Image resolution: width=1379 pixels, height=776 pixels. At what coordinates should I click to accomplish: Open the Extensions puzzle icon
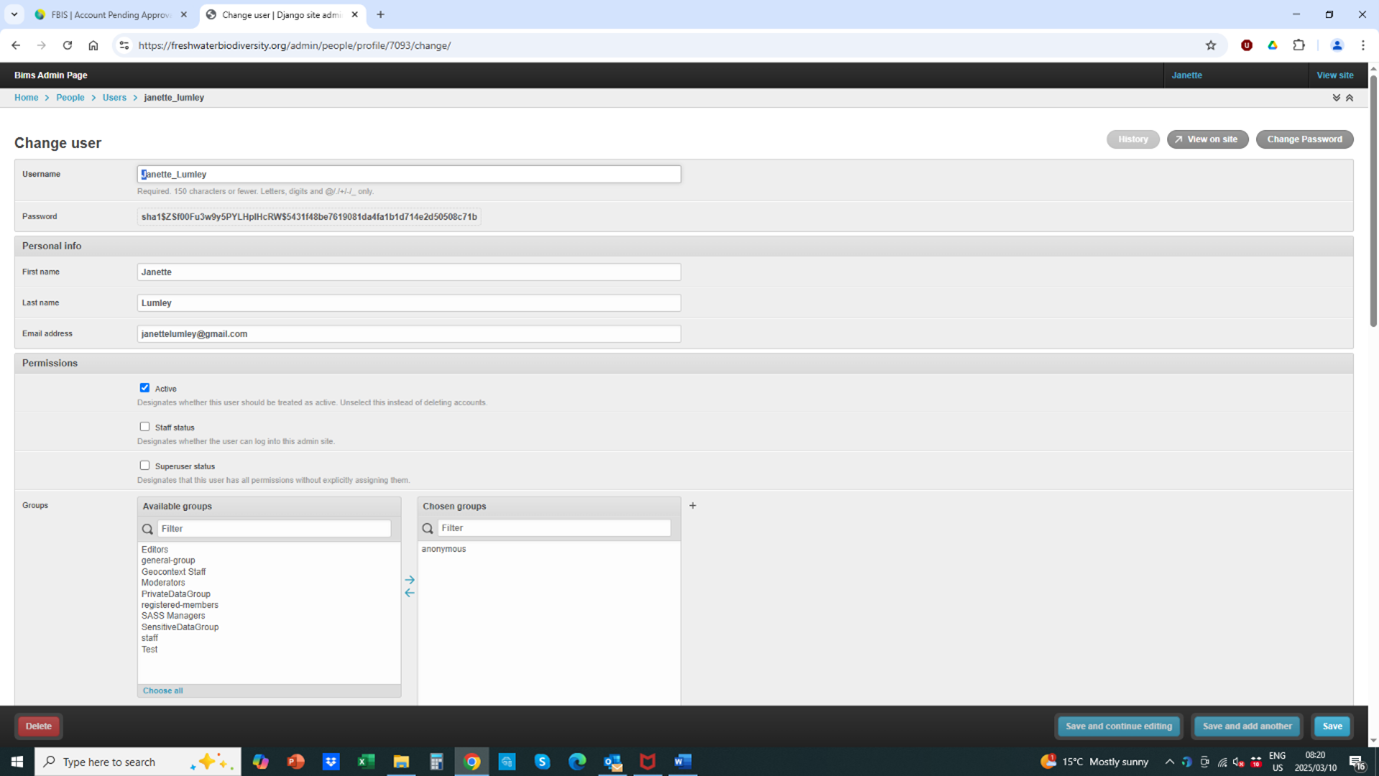(1299, 45)
